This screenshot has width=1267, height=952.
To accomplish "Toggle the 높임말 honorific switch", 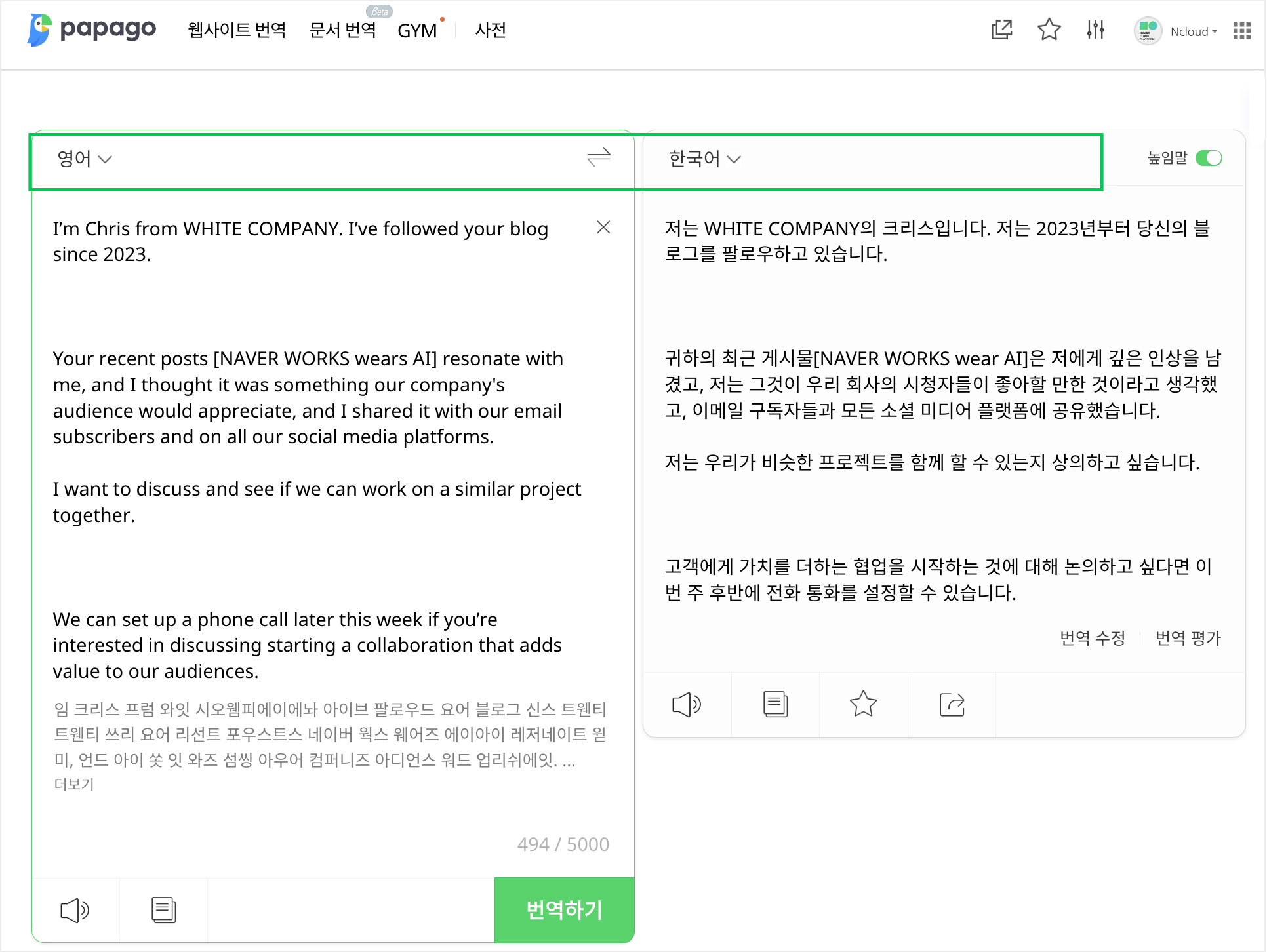I will [1209, 158].
